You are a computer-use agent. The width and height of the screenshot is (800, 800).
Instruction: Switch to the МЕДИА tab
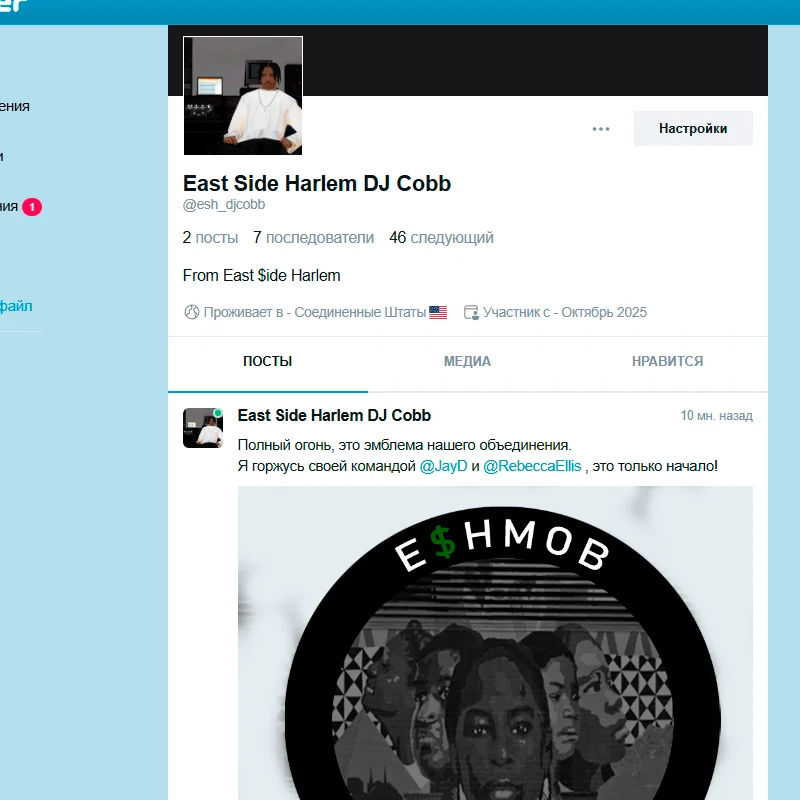pyautogui.click(x=467, y=361)
